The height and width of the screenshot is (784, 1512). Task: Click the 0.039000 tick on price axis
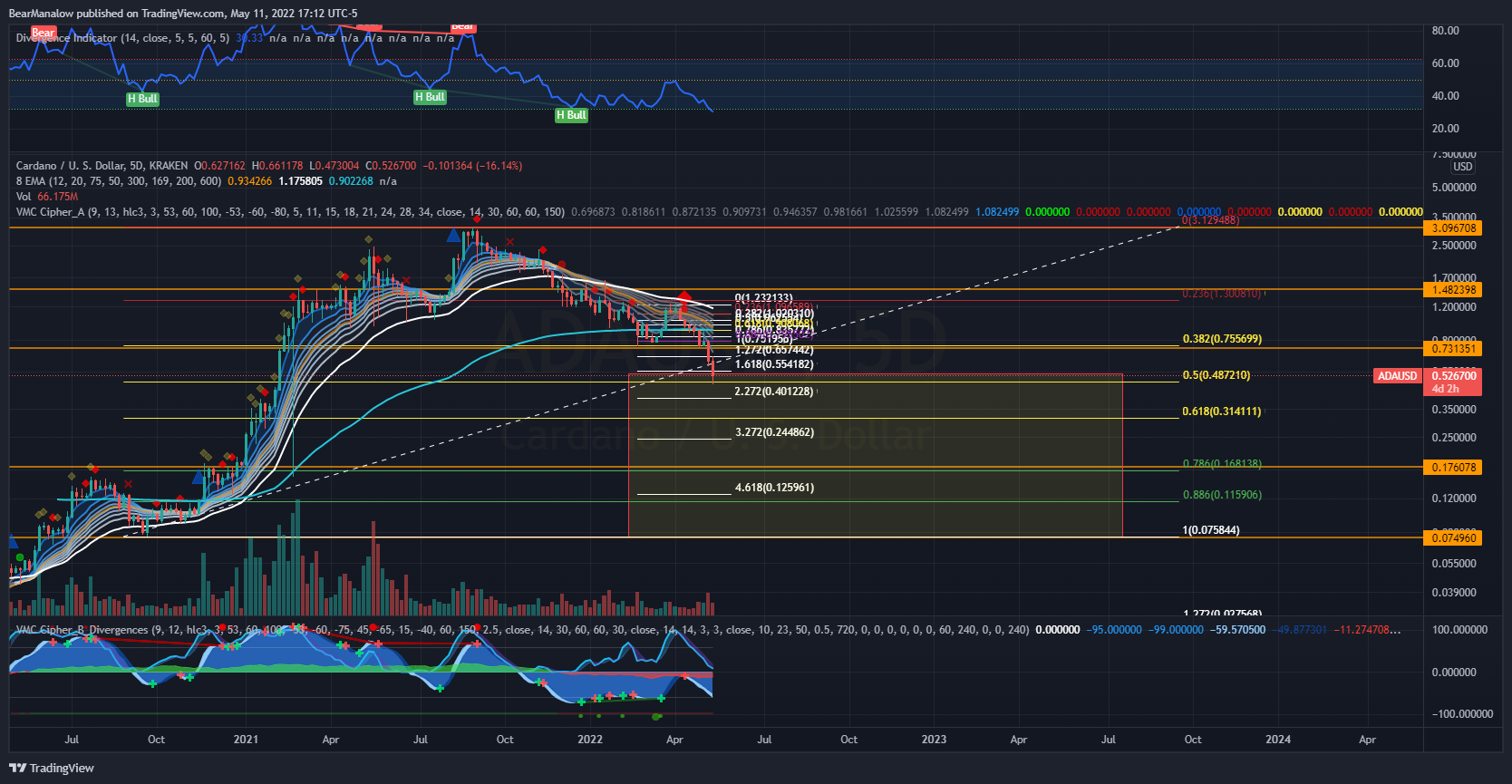1454,593
